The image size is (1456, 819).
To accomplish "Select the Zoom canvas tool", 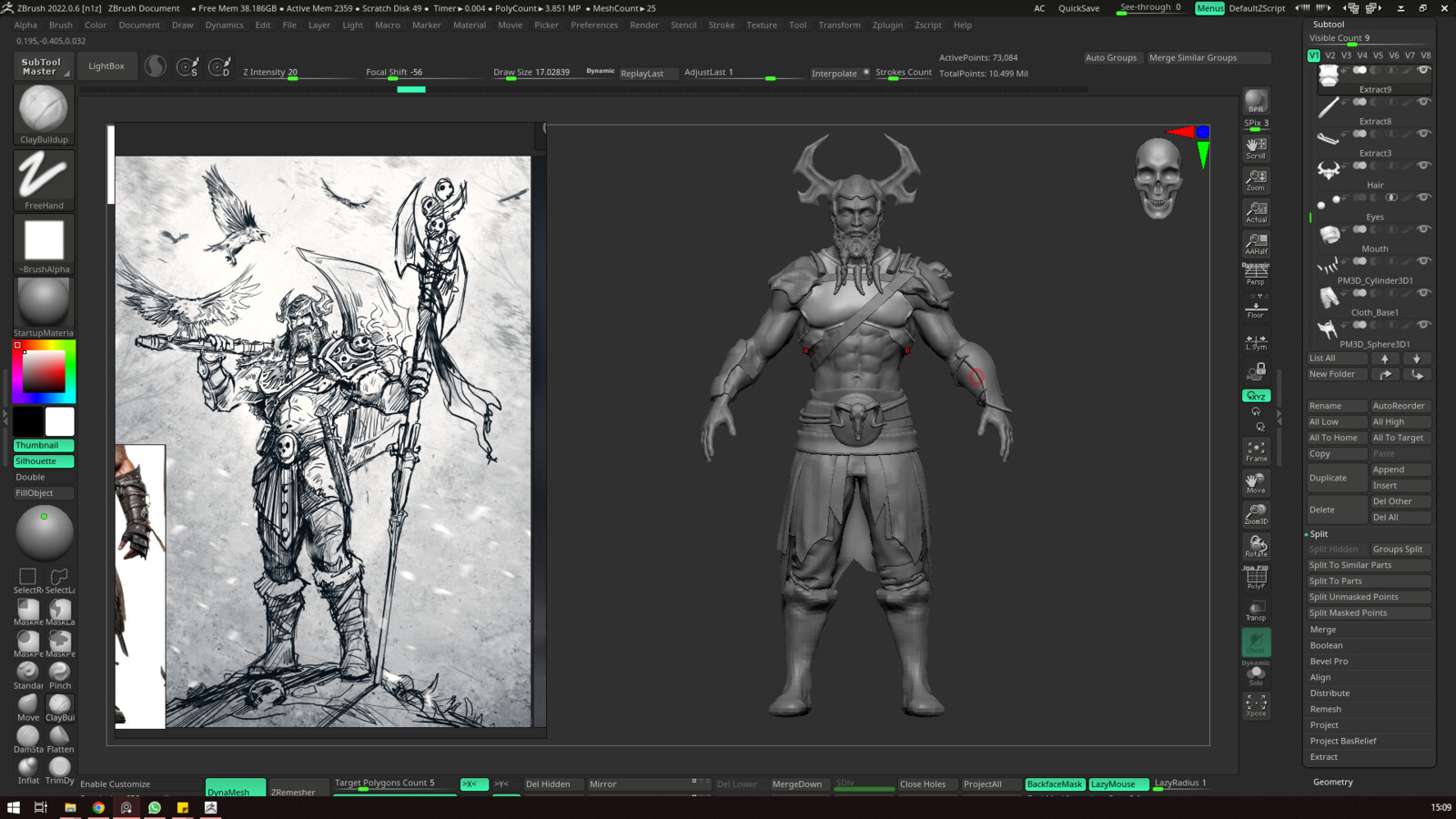I will click(x=1256, y=180).
